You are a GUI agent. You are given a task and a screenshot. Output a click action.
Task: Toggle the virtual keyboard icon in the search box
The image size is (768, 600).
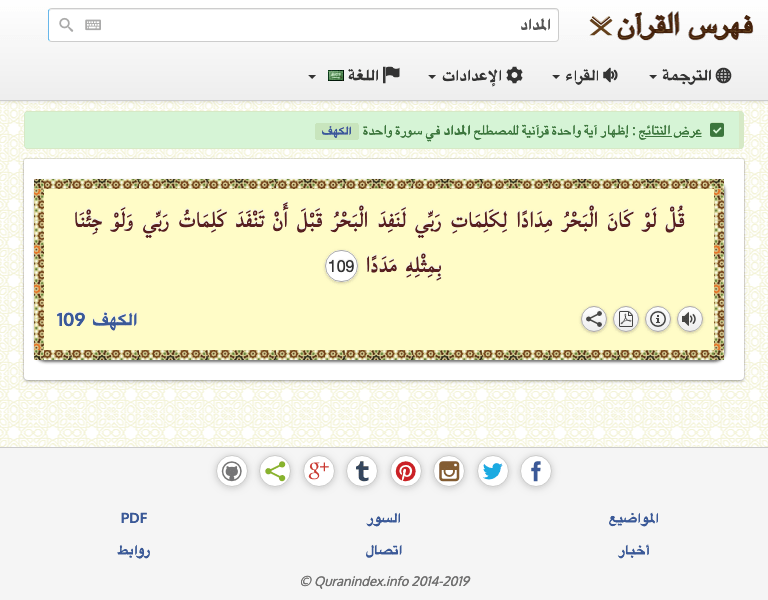coord(93,25)
